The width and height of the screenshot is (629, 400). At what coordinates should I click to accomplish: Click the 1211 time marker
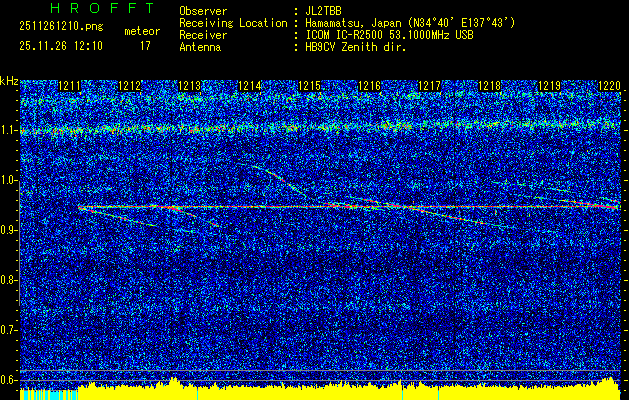tap(70, 87)
